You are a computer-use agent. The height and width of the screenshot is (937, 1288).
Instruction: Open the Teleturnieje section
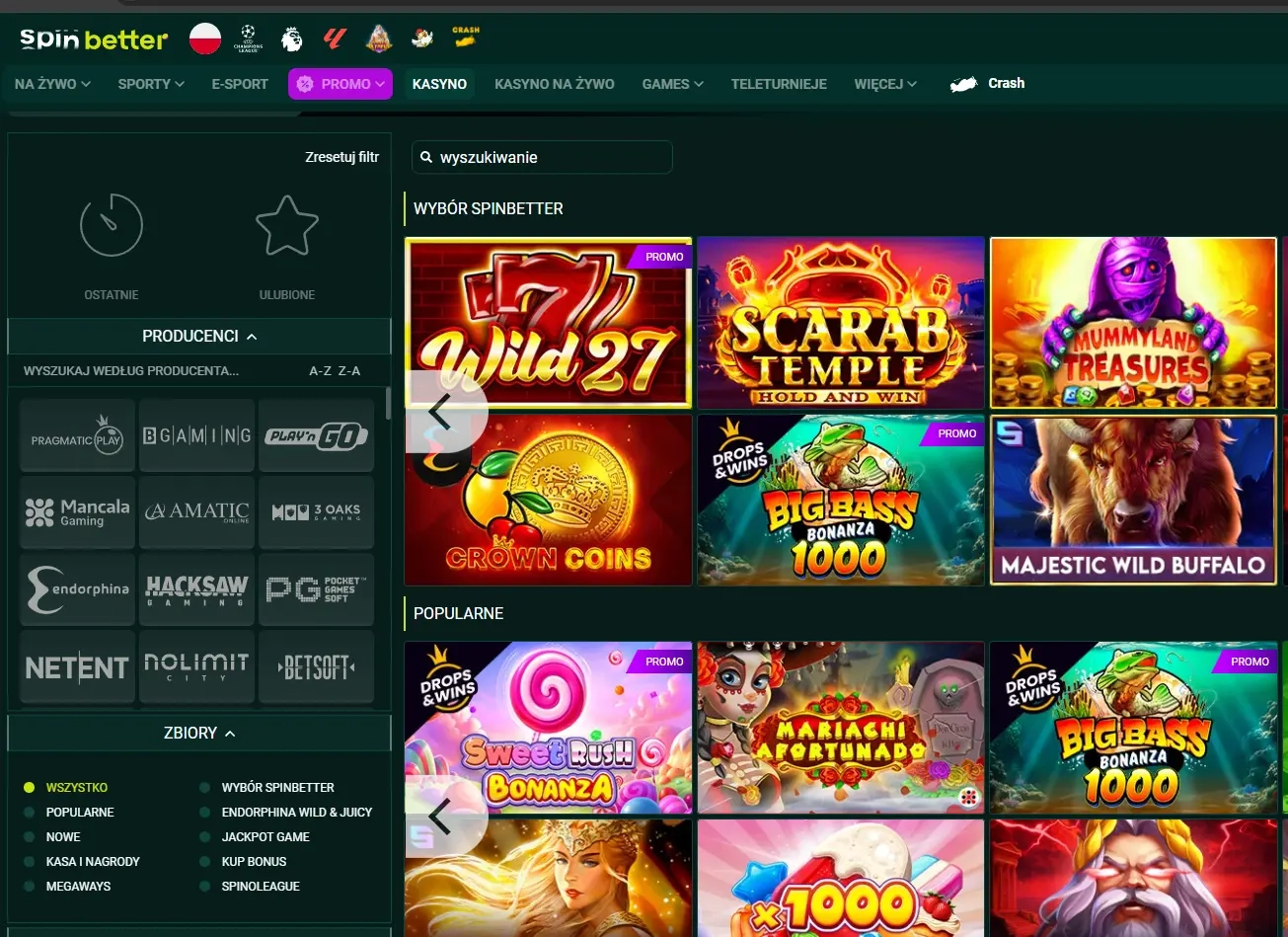coord(779,84)
